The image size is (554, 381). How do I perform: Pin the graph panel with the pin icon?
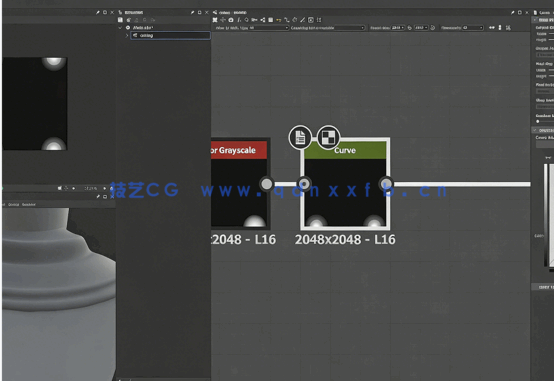512,12
